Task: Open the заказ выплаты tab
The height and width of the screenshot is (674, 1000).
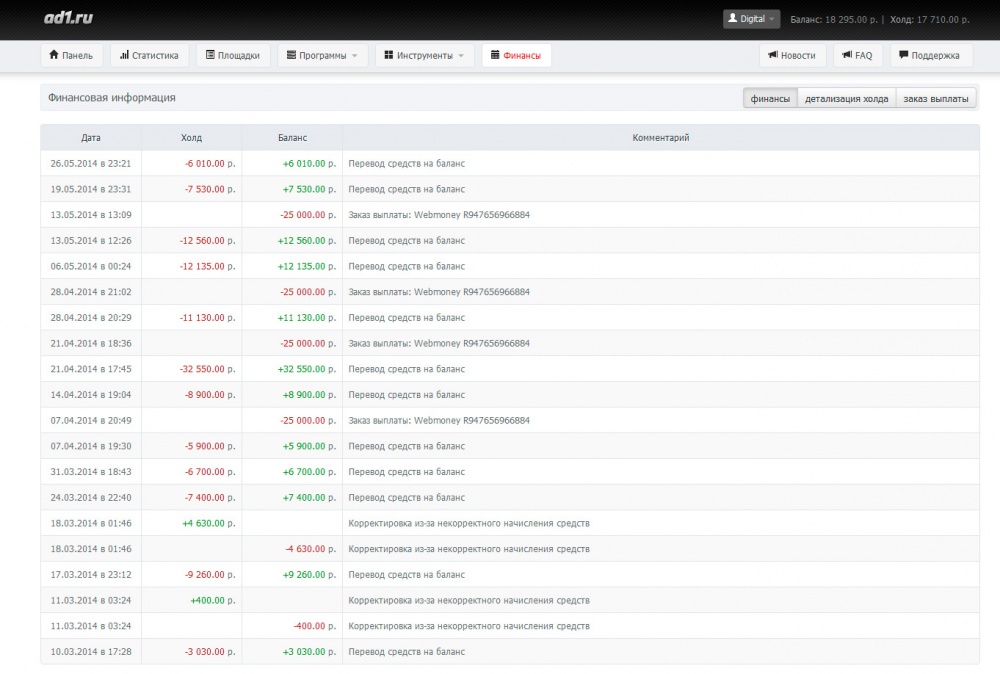Action: [x=936, y=98]
